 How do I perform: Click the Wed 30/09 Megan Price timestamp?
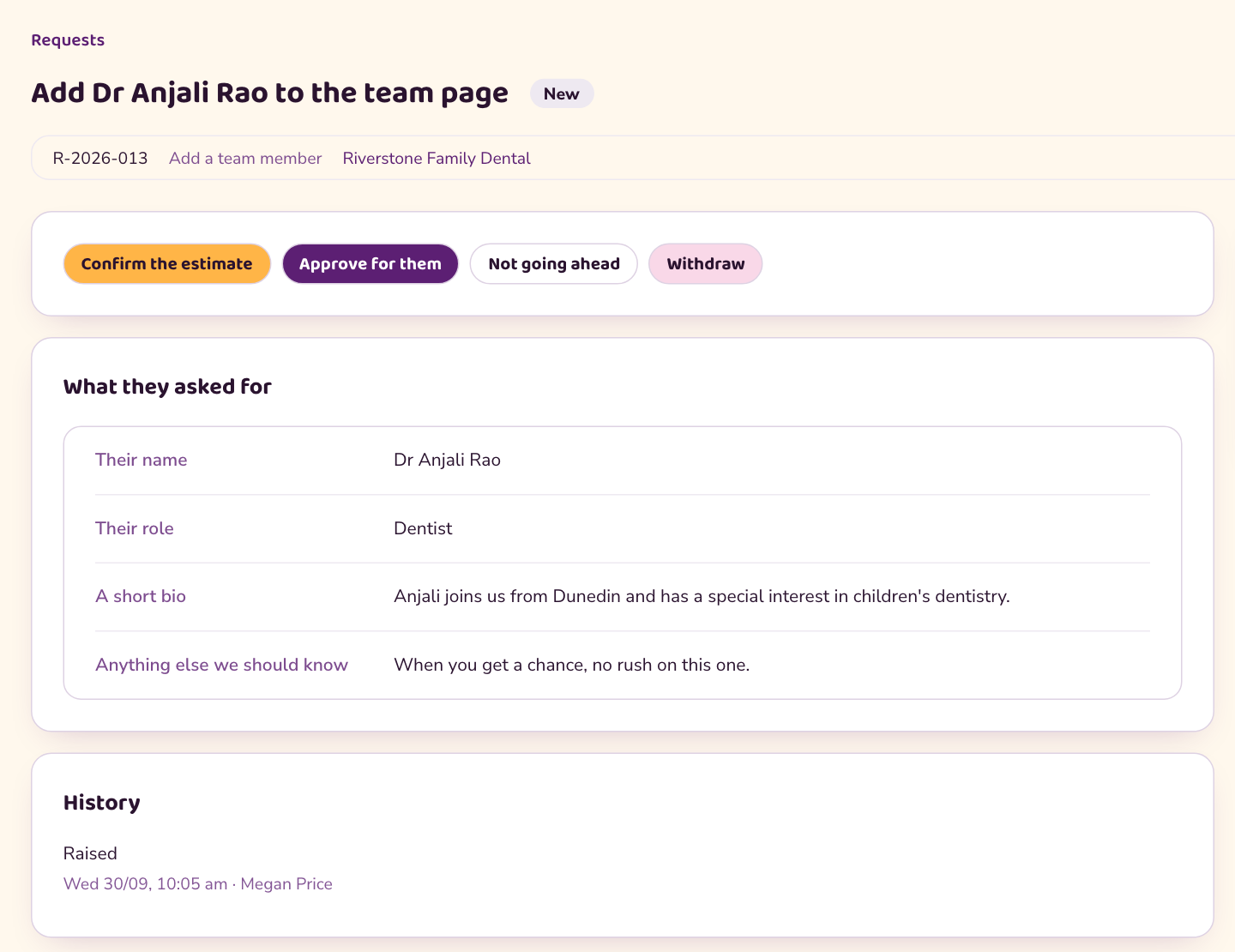tap(198, 884)
